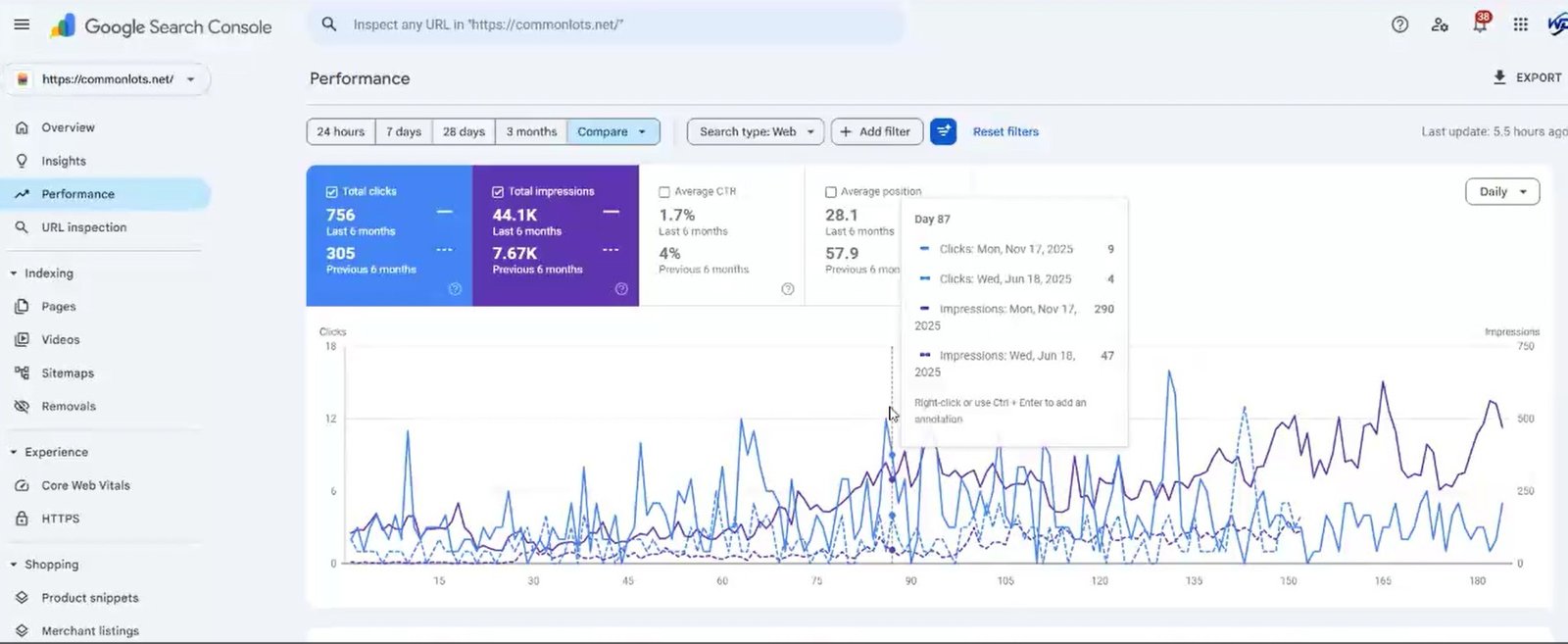
Task: Click the 44.1K impressions value
Action: click(514, 215)
